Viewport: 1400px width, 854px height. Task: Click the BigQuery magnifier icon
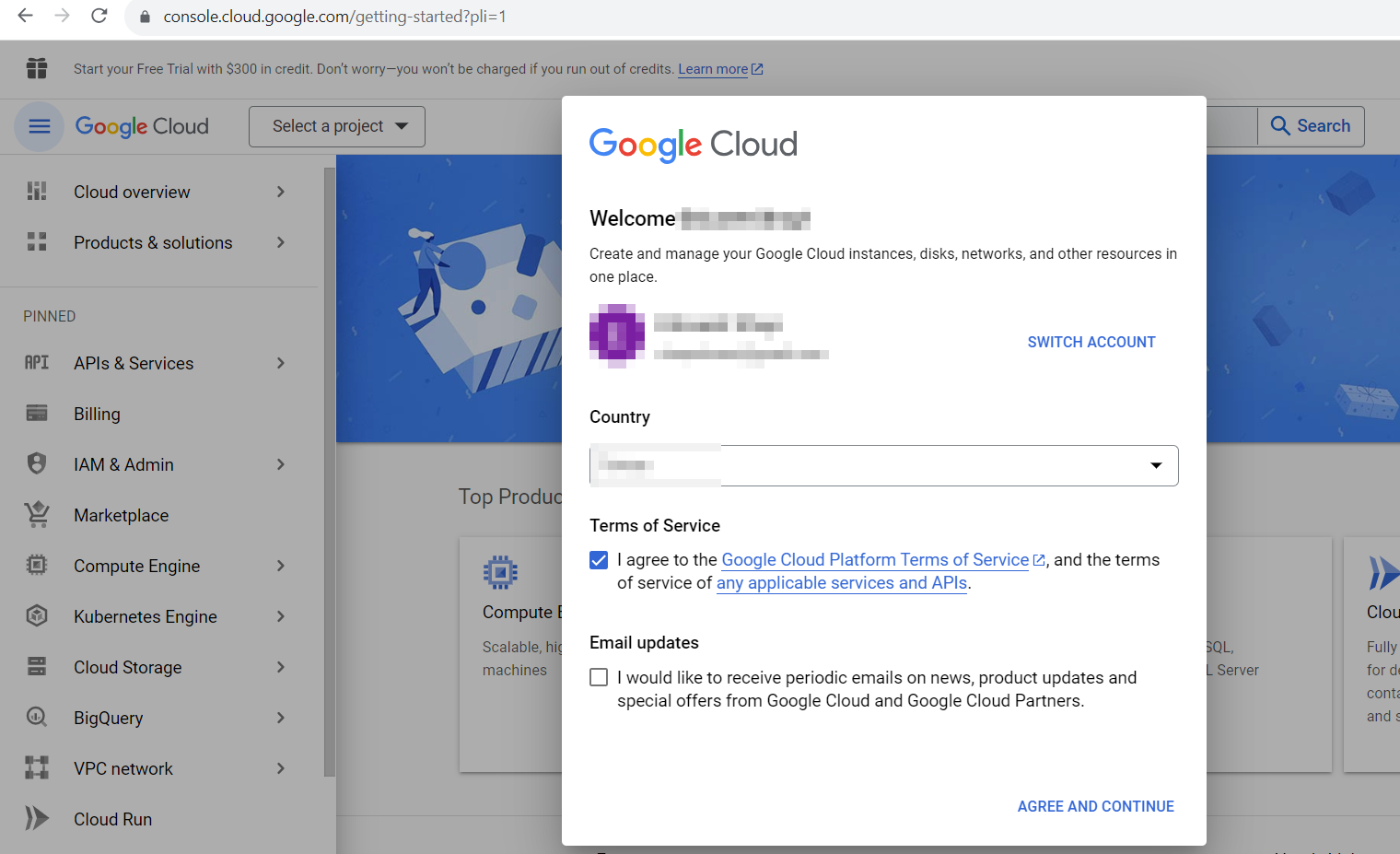point(37,717)
